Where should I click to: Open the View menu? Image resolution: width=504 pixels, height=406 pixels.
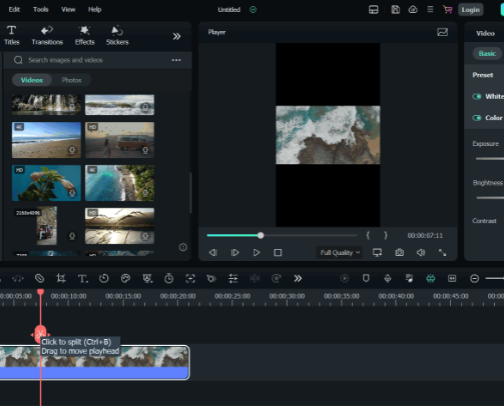(68, 9)
